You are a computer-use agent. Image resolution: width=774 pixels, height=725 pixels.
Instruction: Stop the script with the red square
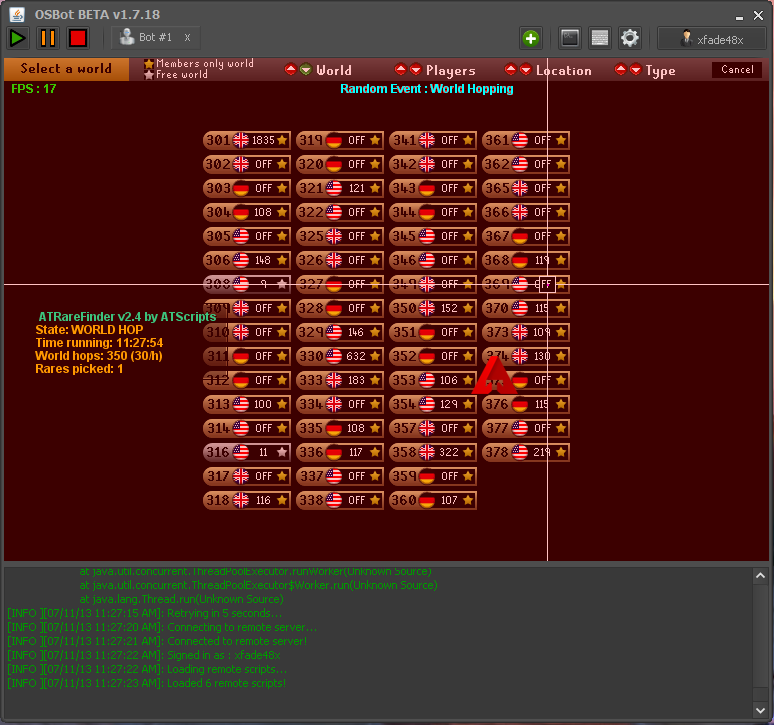78,38
